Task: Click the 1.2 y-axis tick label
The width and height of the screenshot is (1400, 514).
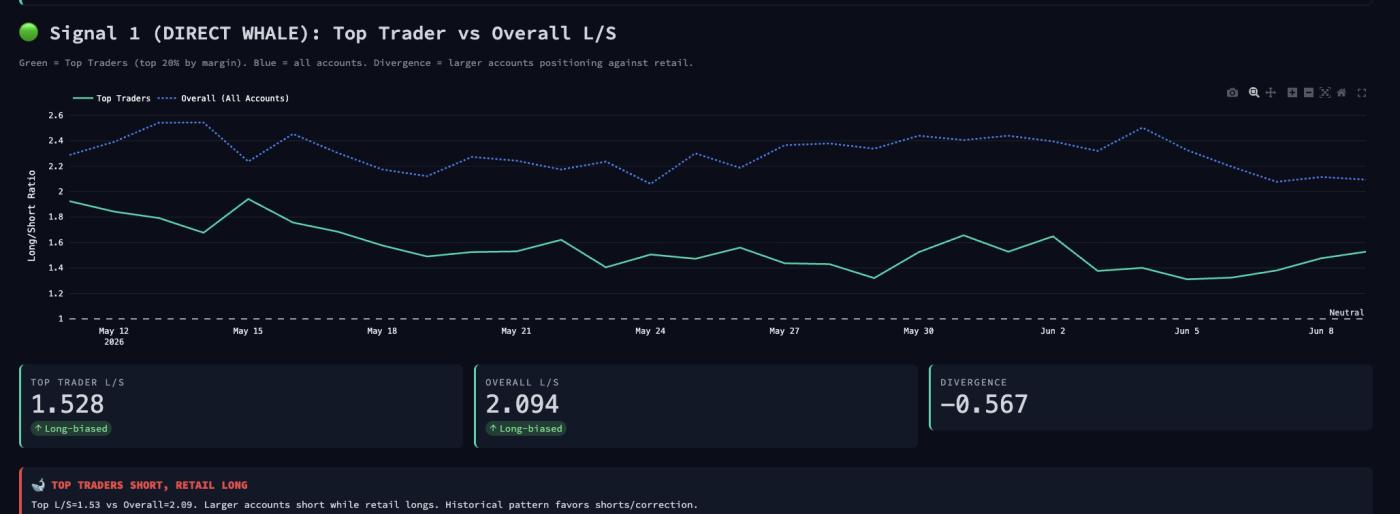Action: pyautogui.click(x=55, y=293)
